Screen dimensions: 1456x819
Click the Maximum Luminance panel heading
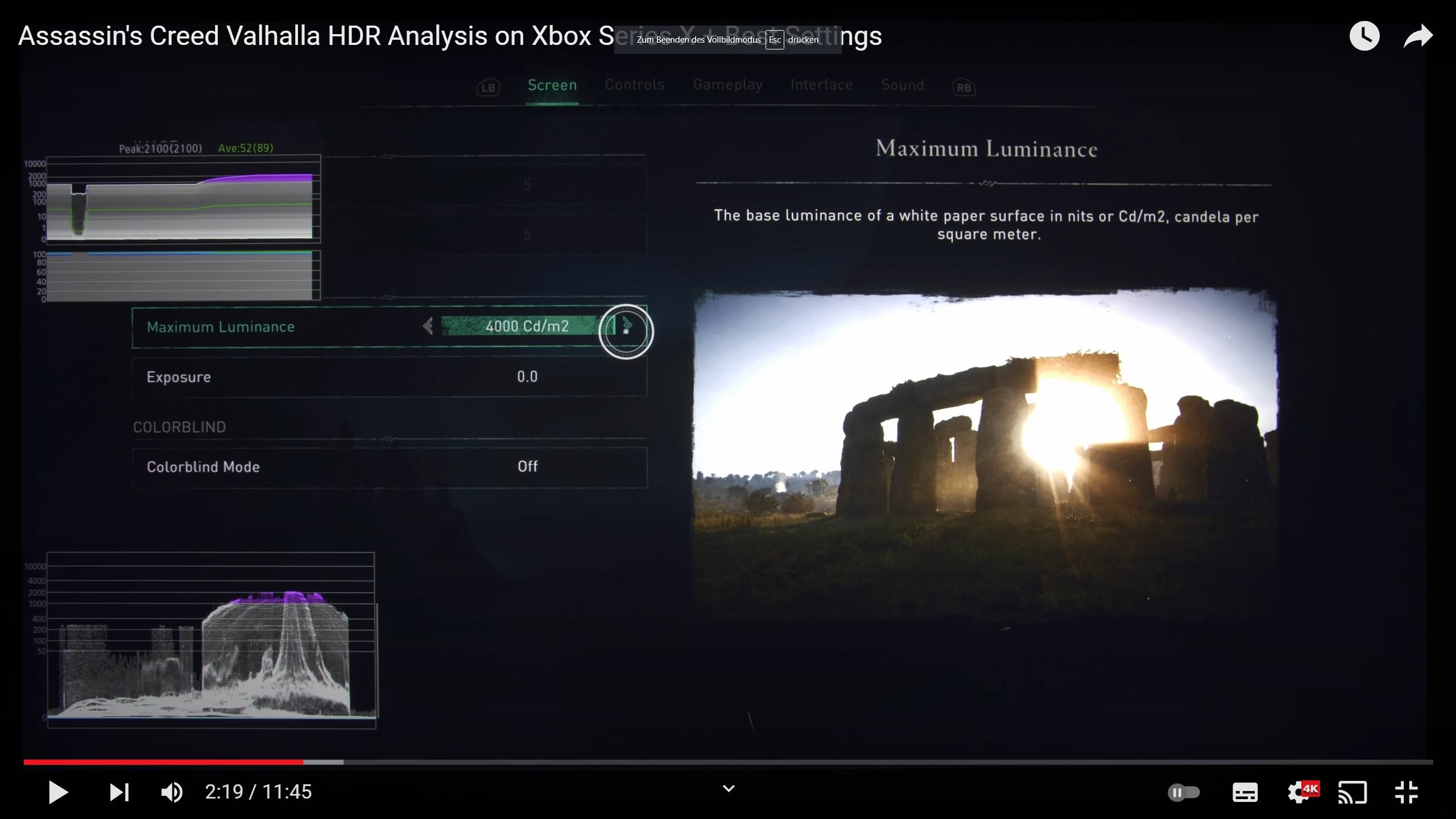(x=987, y=148)
